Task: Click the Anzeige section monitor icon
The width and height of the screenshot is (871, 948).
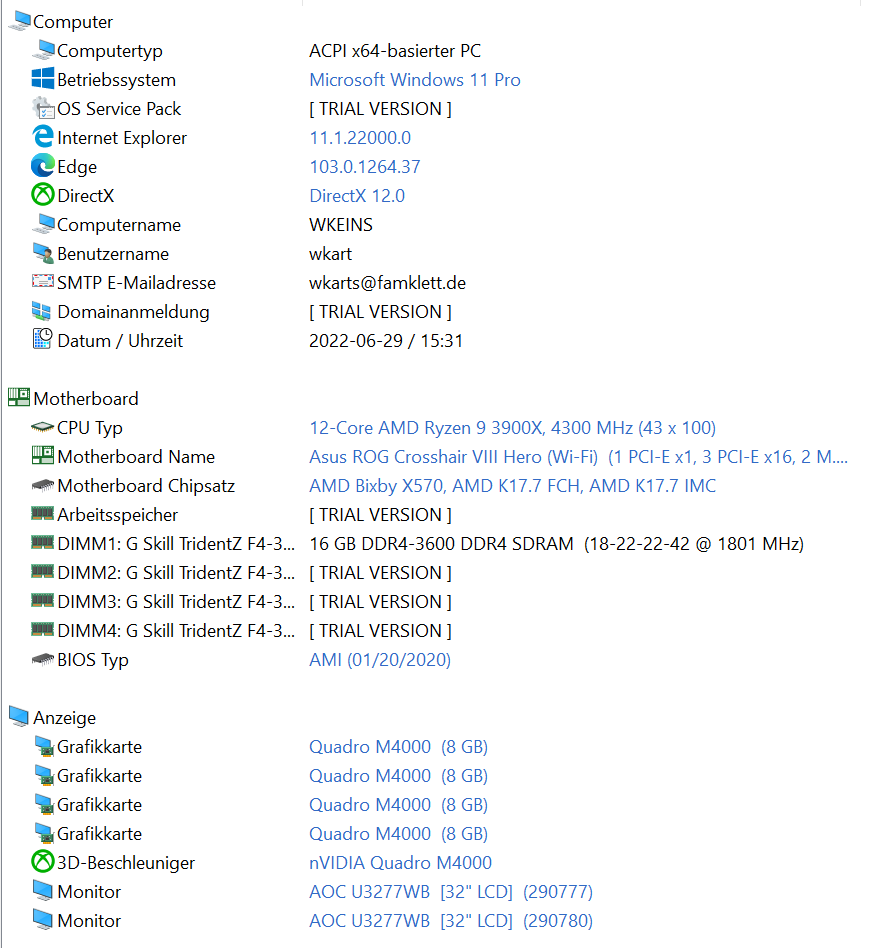Action: (19, 717)
